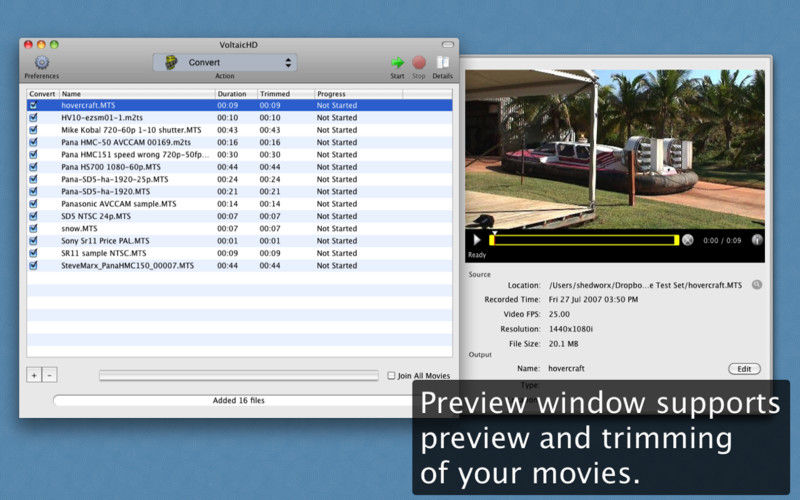
Task: Sort by the Progress column header
Action: click(x=359, y=94)
